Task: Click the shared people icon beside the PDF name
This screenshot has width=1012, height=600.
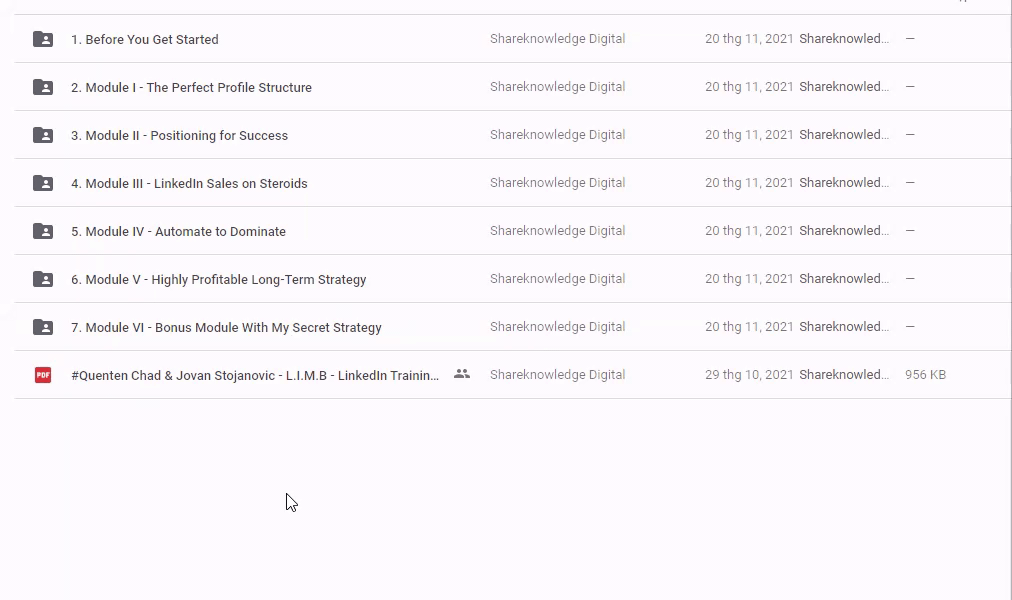Action: (x=461, y=374)
